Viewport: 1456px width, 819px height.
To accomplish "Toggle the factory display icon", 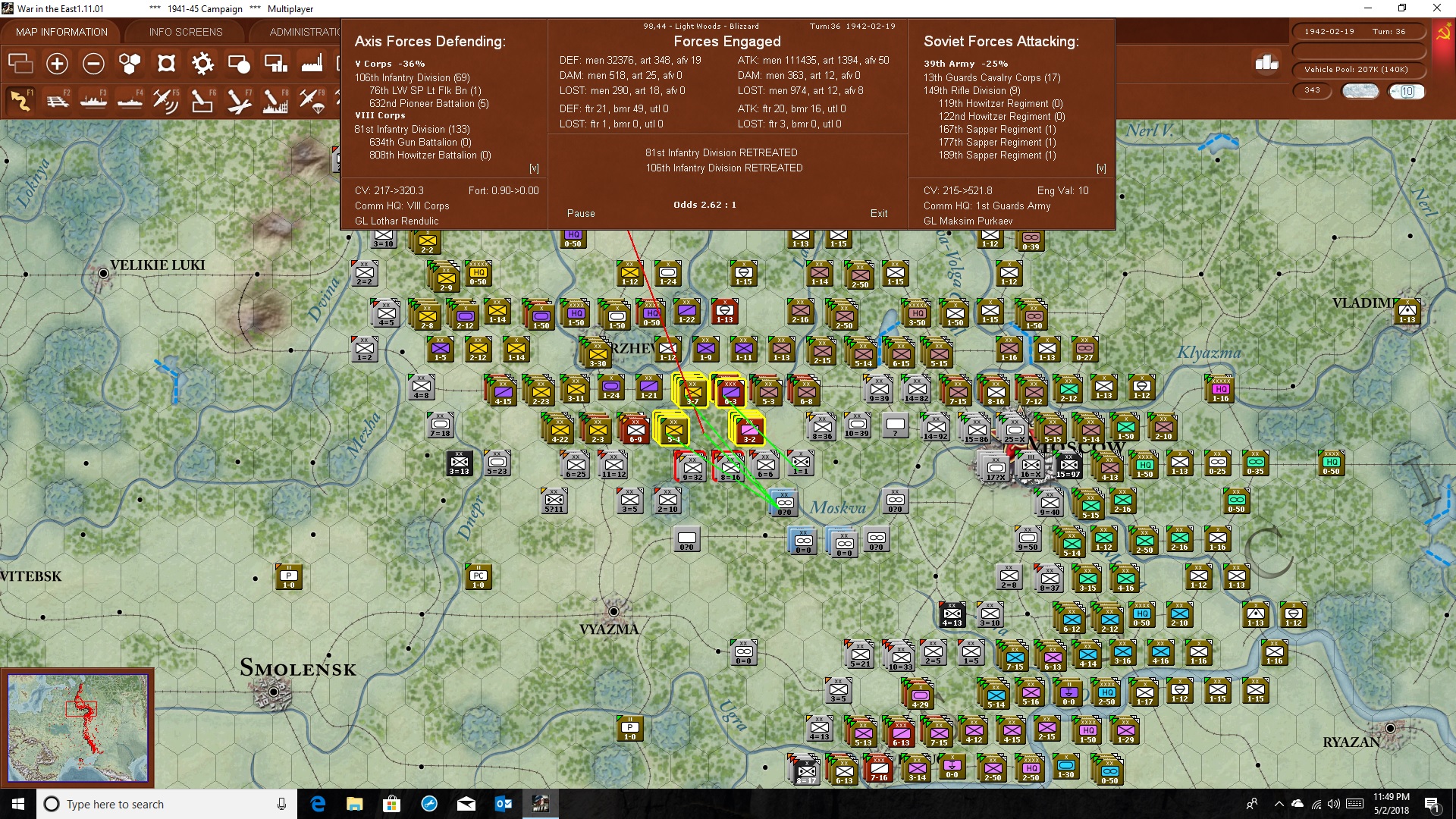I will pyautogui.click(x=312, y=64).
